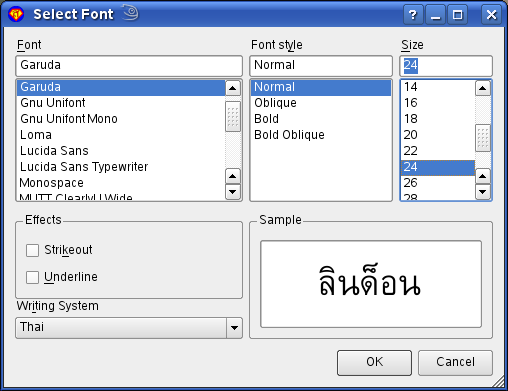The image size is (508, 391).
Task: Choose Bold Oblique font style
Action: click(x=321, y=135)
